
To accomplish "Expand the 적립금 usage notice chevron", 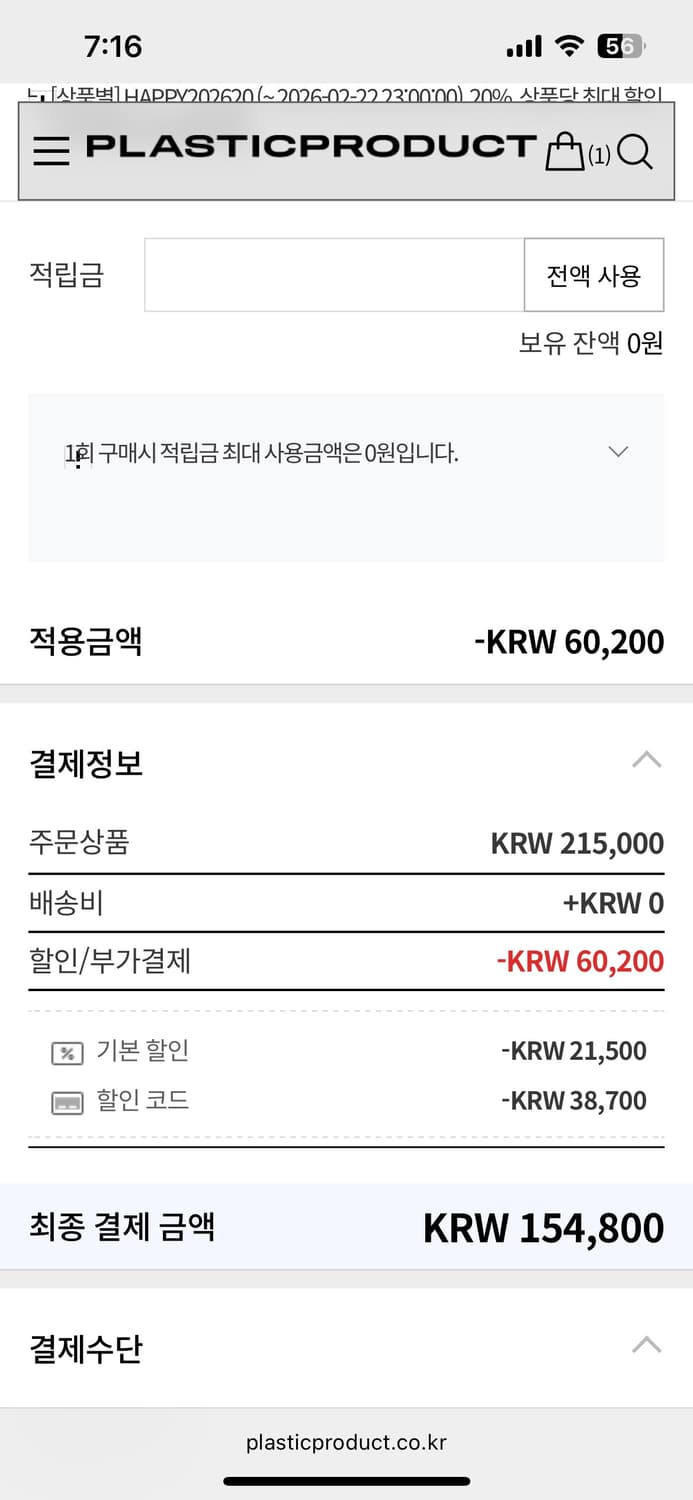I will point(618,452).
